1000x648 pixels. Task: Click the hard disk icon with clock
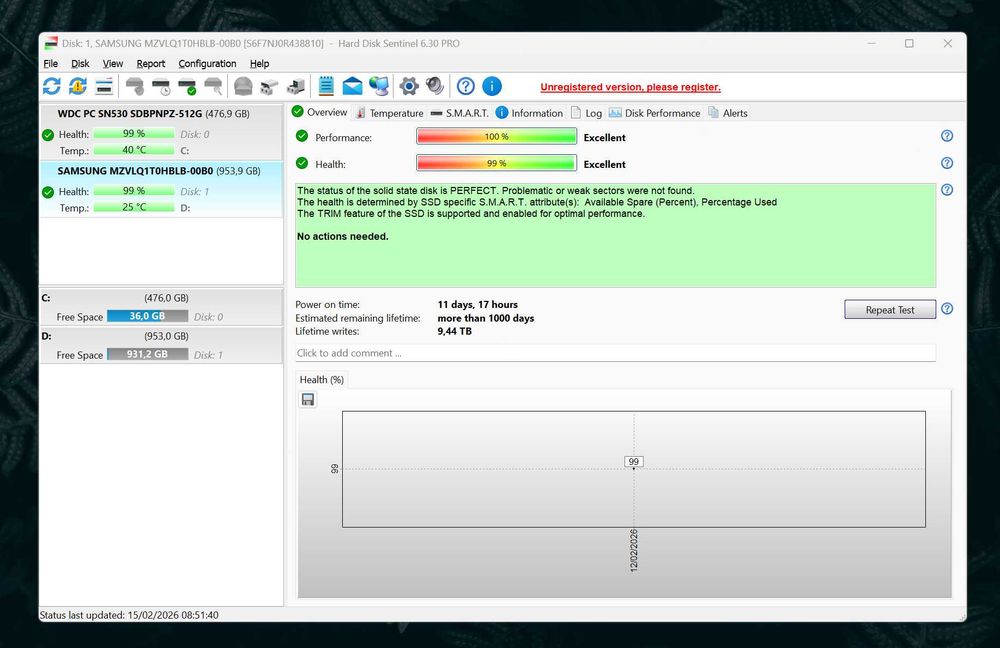pos(161,86)
